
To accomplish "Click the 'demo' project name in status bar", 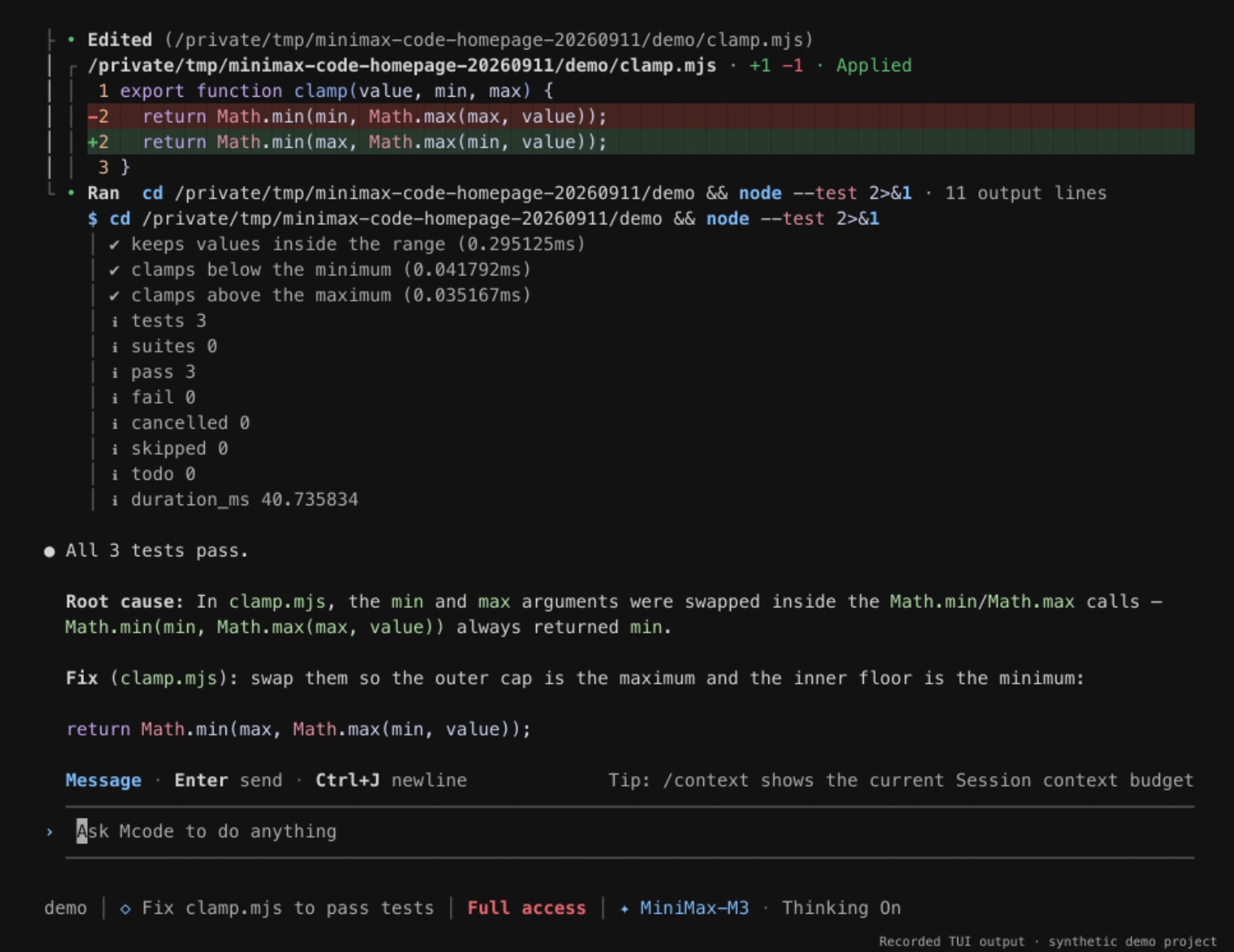I will coord(65,908).
